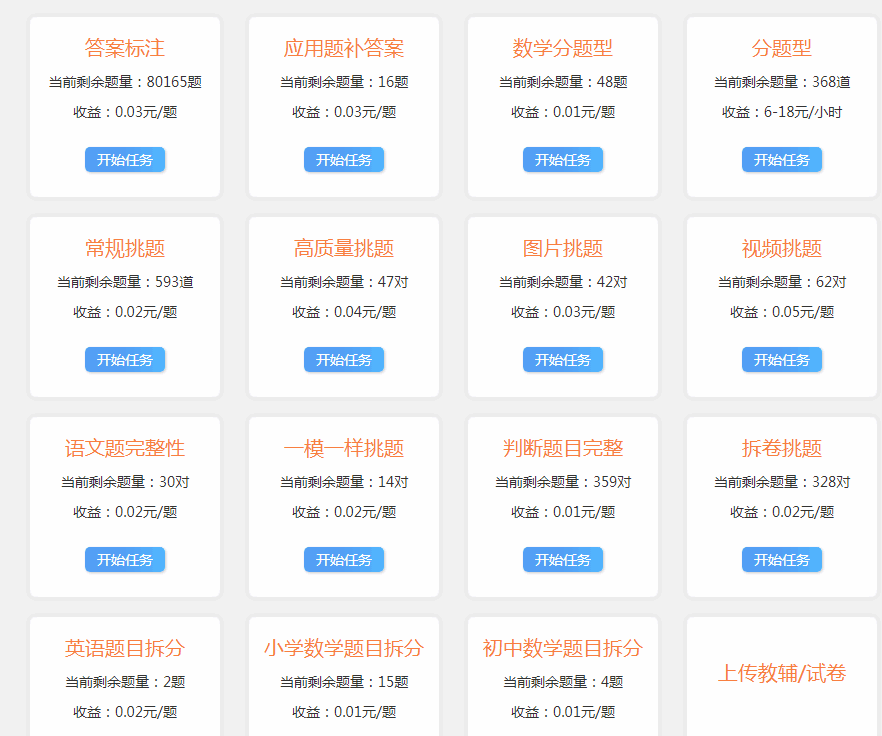Start the 数学分题型 task
This screenshot has width=882, height=736.
(x=563, y=160)
